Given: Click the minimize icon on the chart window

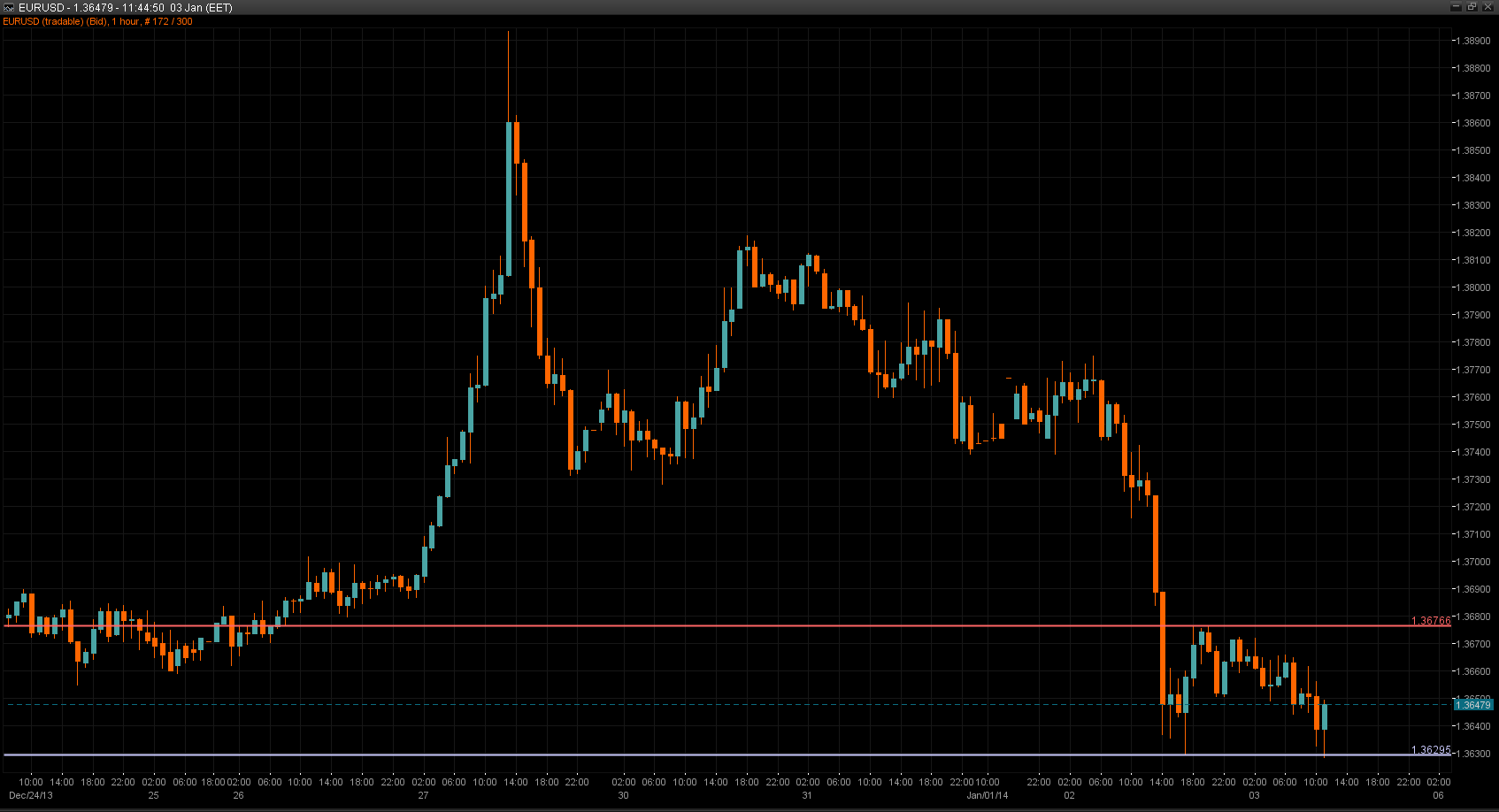Looking at the screenshot, I should click(1455, 7).
